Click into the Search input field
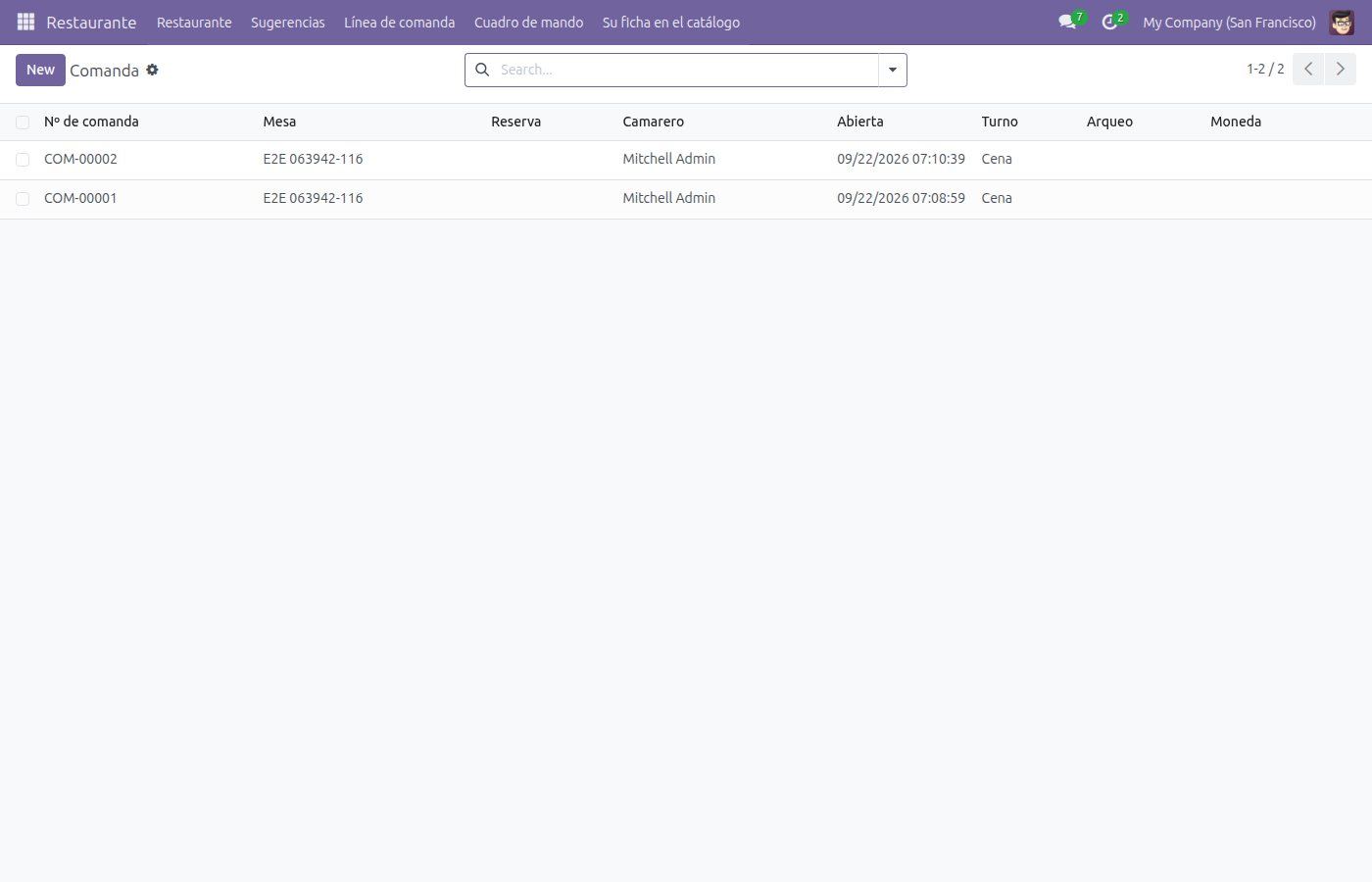The height and width of the screenshot is (882, 1372). 686,70
